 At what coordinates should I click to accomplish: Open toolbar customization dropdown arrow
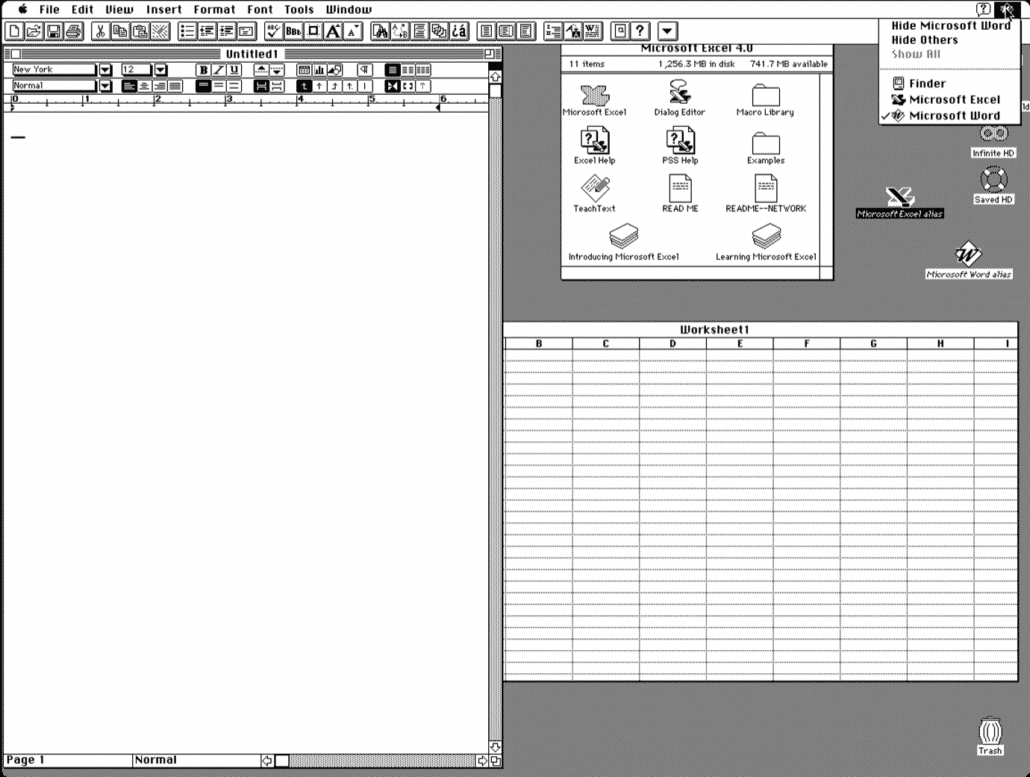click(667, 31)
